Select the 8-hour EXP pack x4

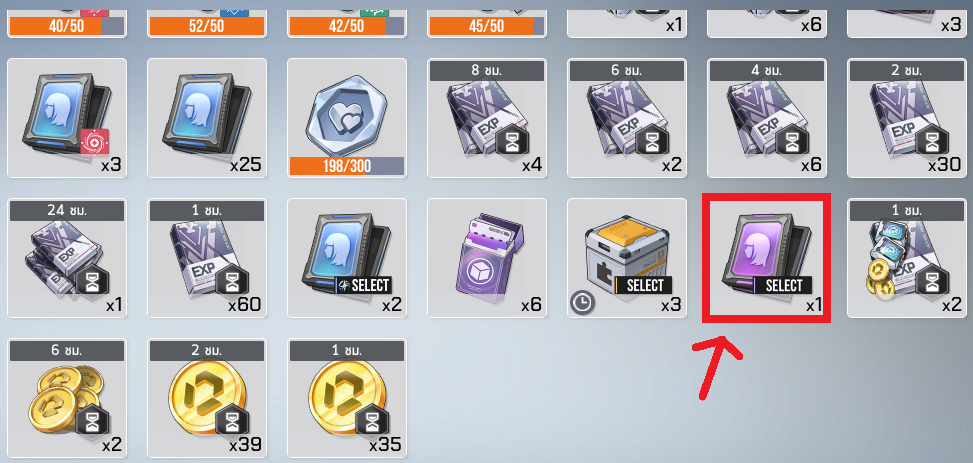click(487, 118)
